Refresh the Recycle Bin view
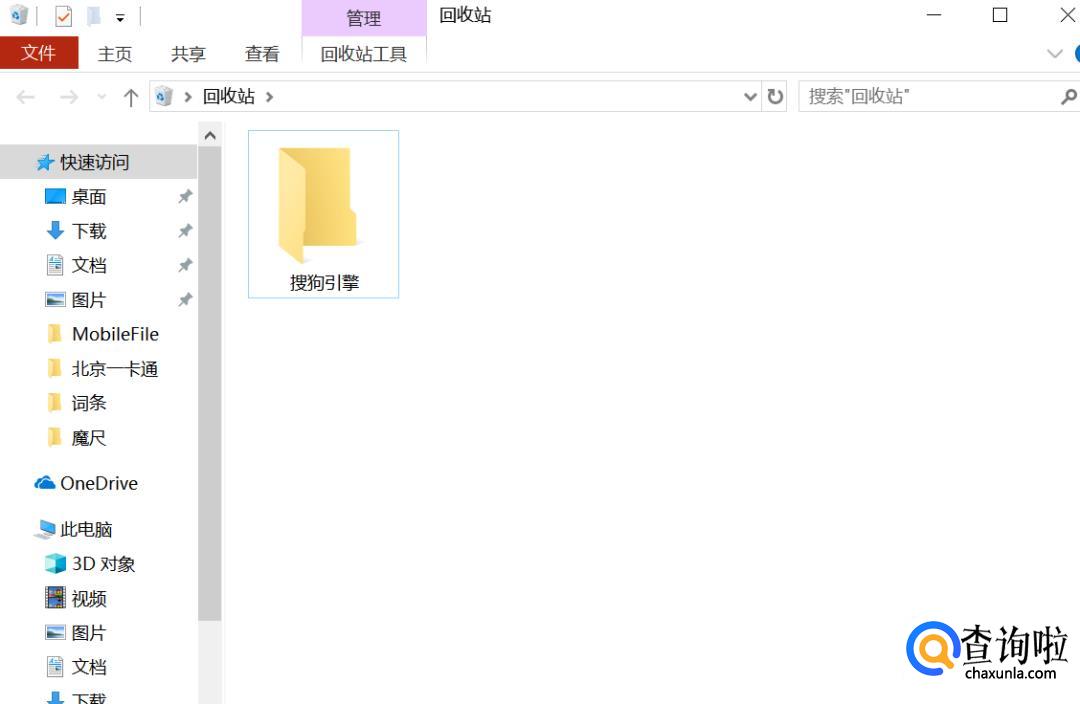The image size is (1080, 704). (x=775, y=96)
